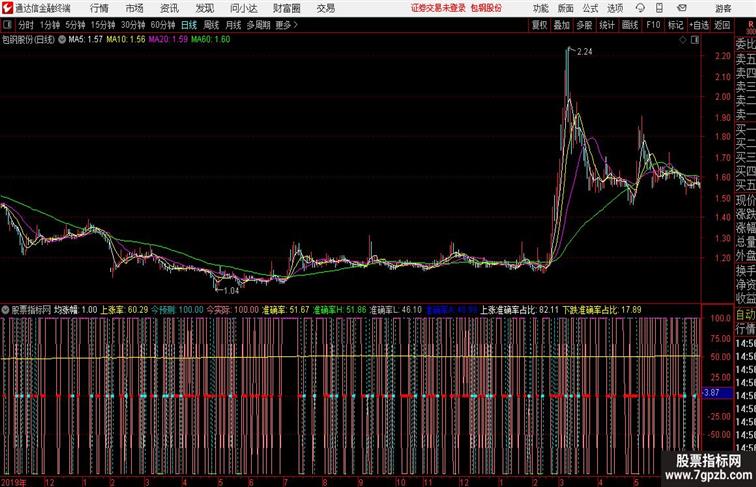Switch to the 60分钟 period
Viewport: 756px width, 487px height.
[163, 25]
